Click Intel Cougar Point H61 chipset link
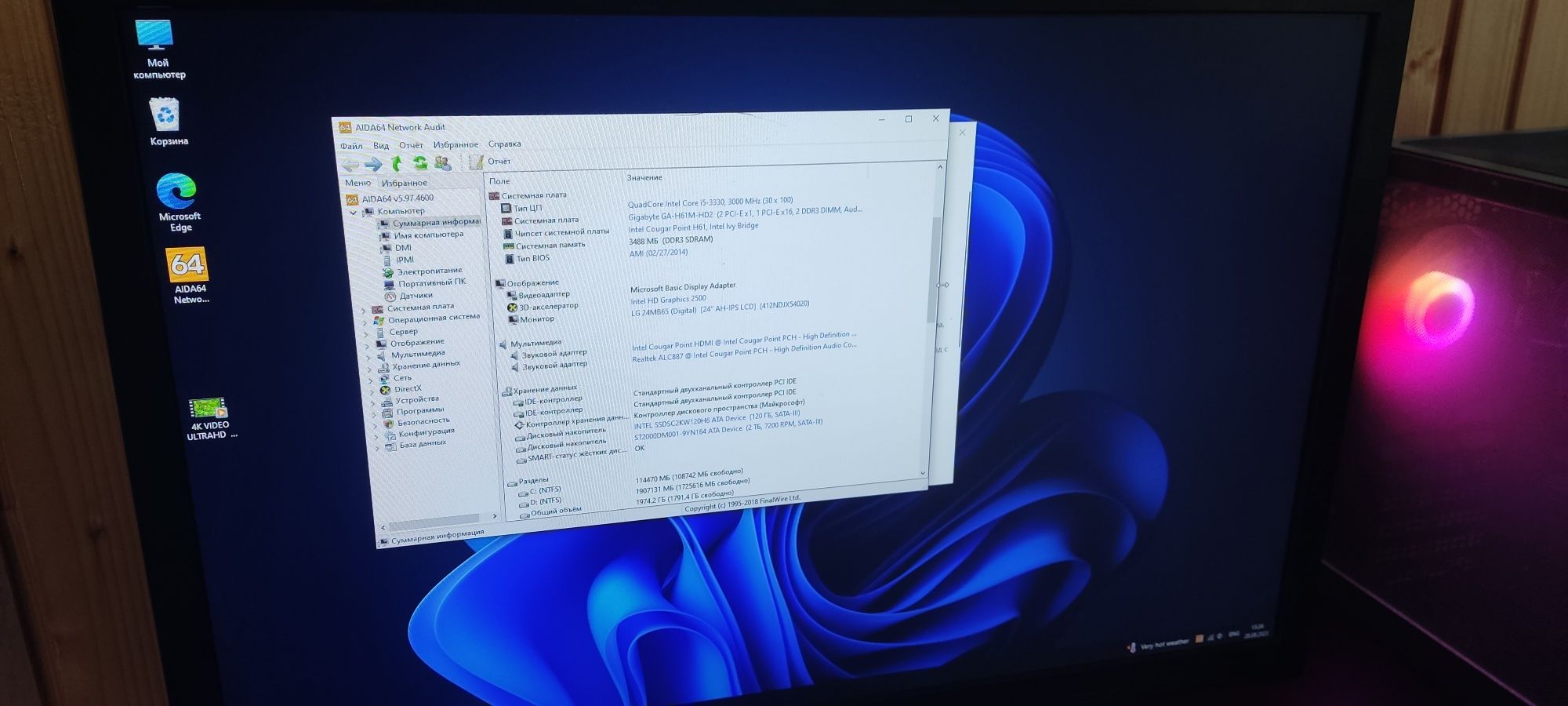 pos(693,227)
